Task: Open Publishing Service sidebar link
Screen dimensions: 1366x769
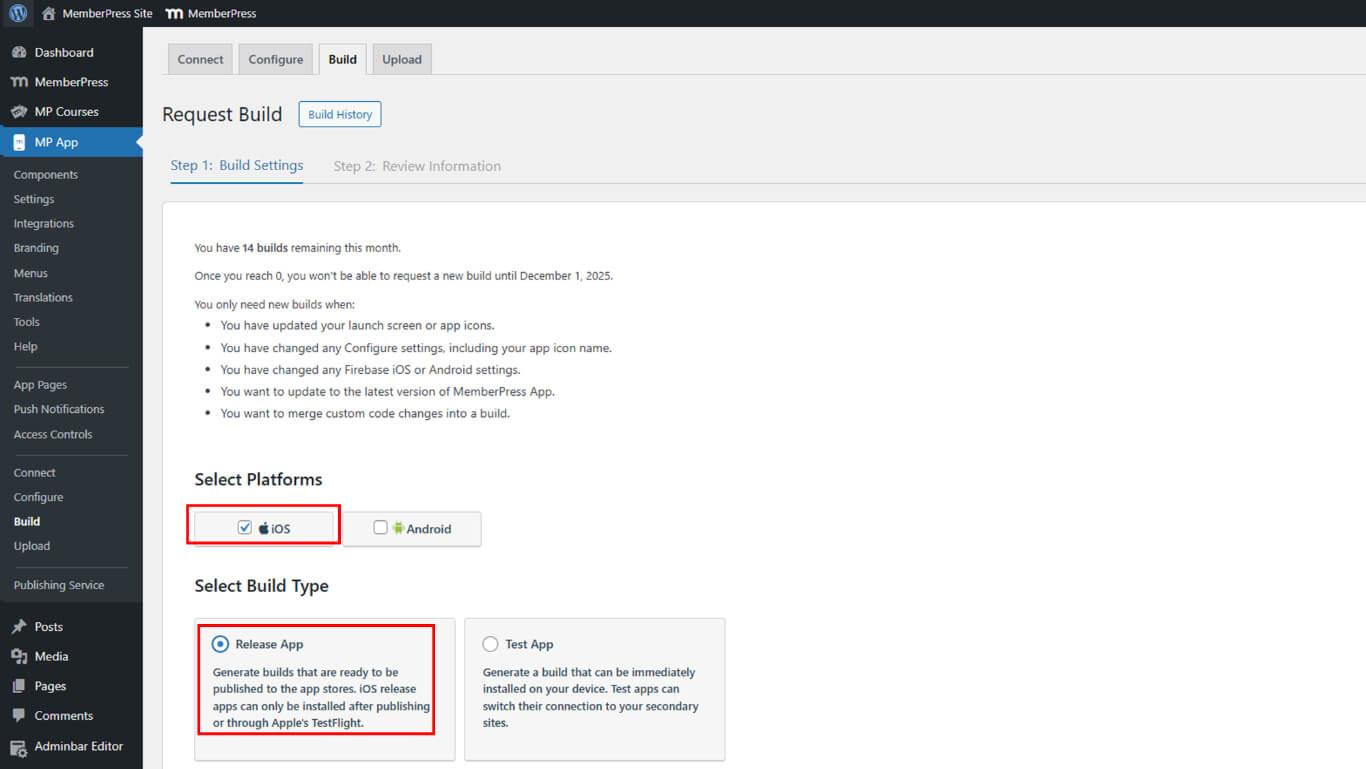Action: [x=59, y=585]
